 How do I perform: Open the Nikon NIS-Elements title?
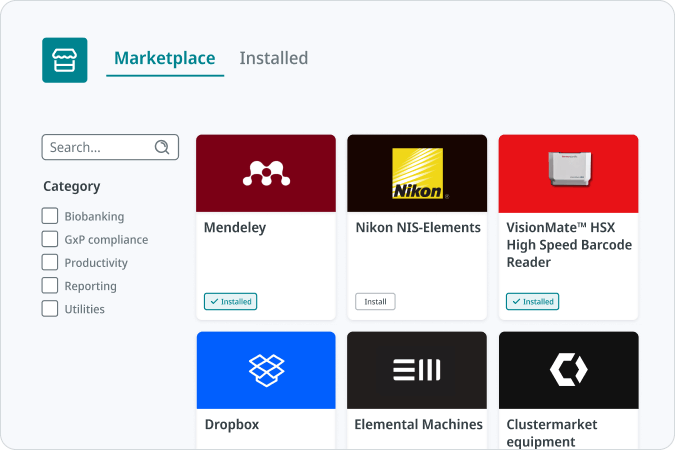point(418,227)
